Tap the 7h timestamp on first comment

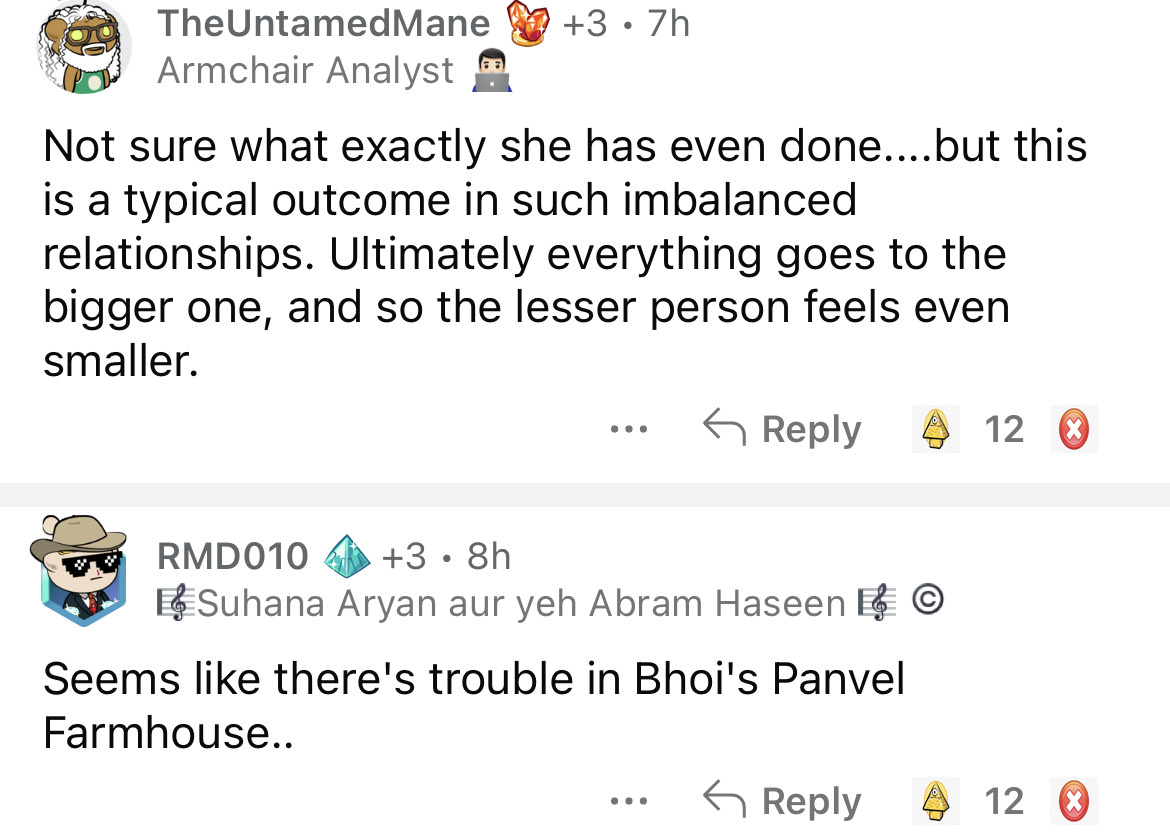click(669, 23)
